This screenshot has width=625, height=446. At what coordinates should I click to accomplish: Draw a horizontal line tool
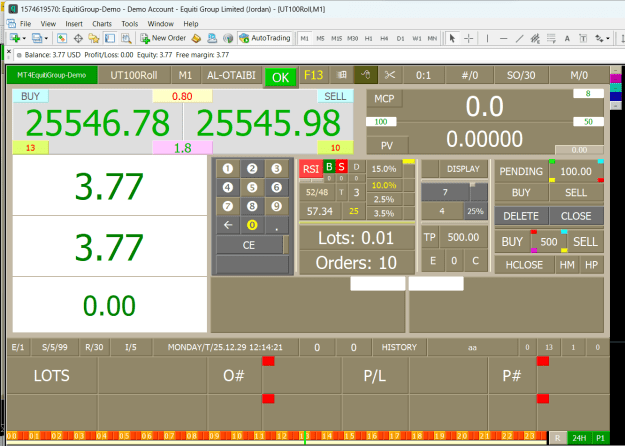tap(503, 38)
